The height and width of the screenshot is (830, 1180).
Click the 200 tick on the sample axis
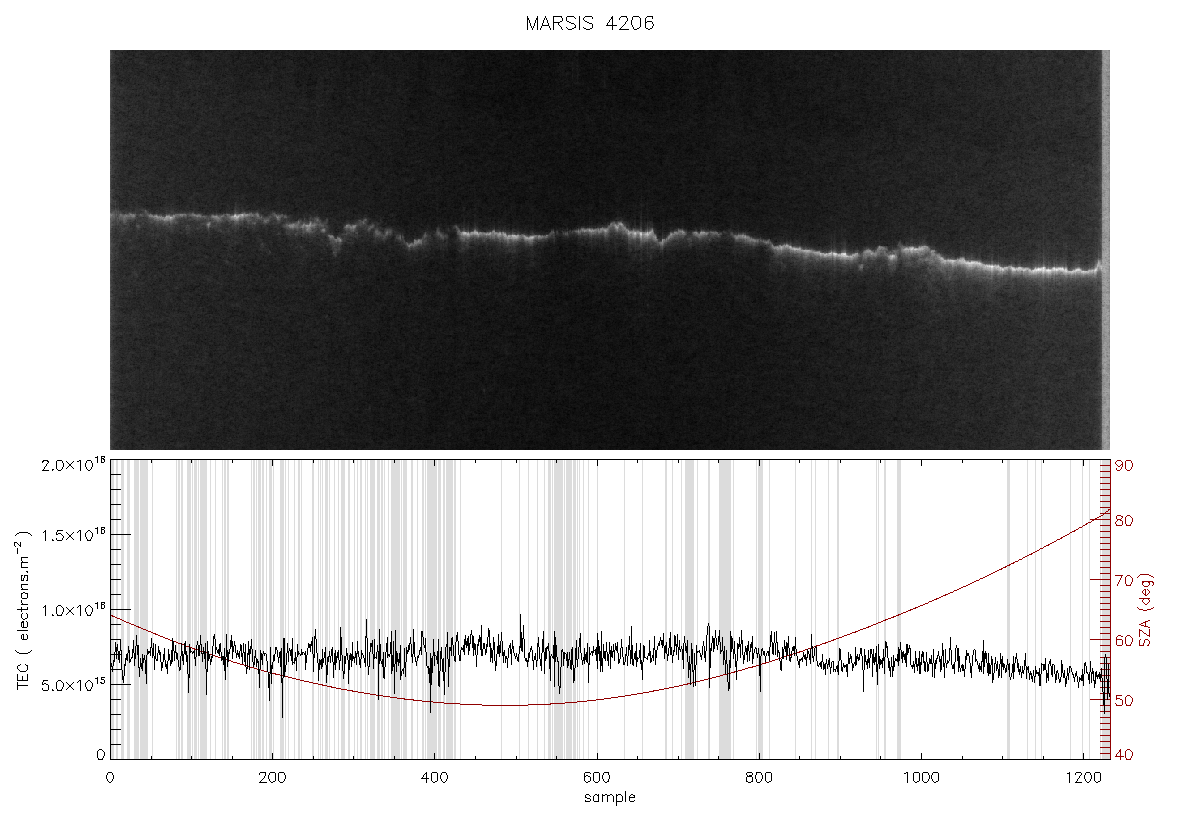272,777
